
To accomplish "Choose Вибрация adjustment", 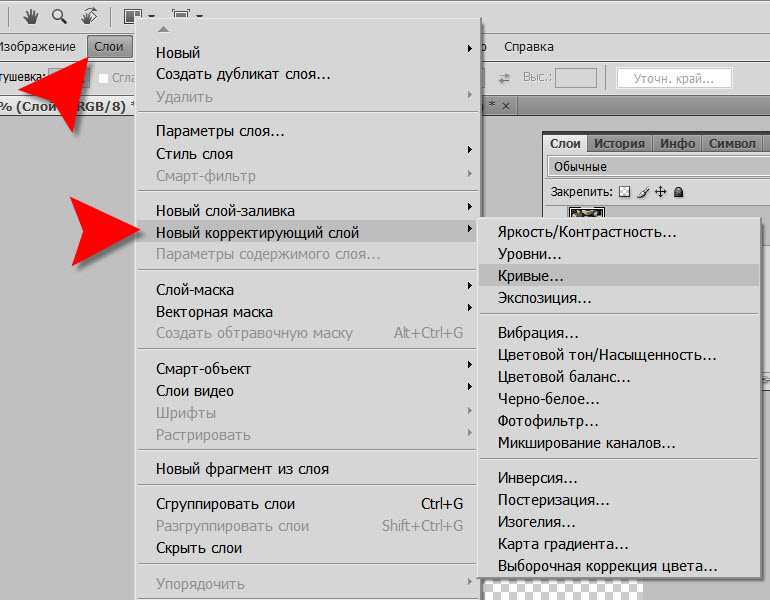I will [x=620, y=333].
